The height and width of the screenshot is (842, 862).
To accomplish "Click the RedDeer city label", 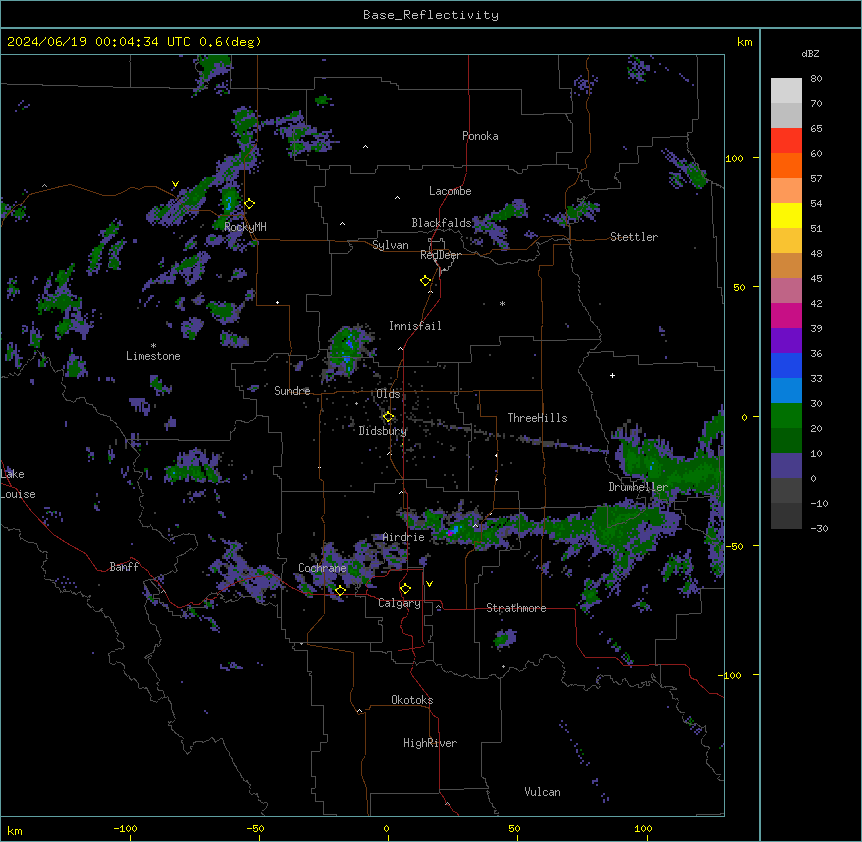I will point(440,255).
